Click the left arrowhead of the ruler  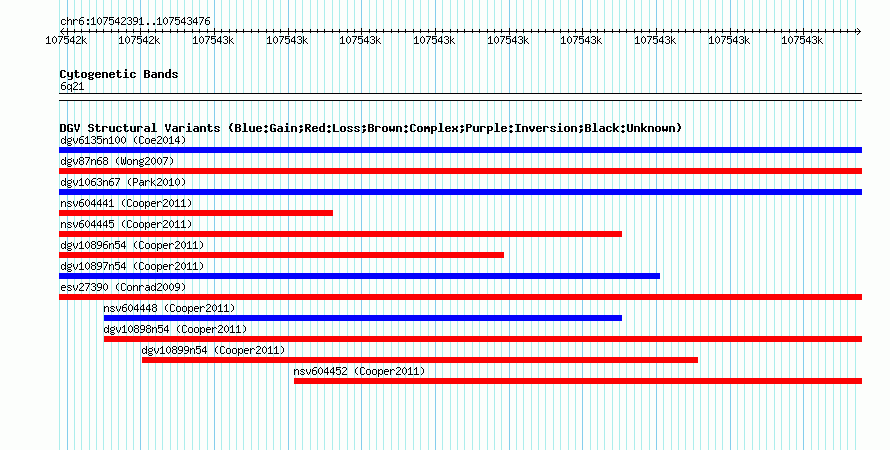[x=62, y=31]
